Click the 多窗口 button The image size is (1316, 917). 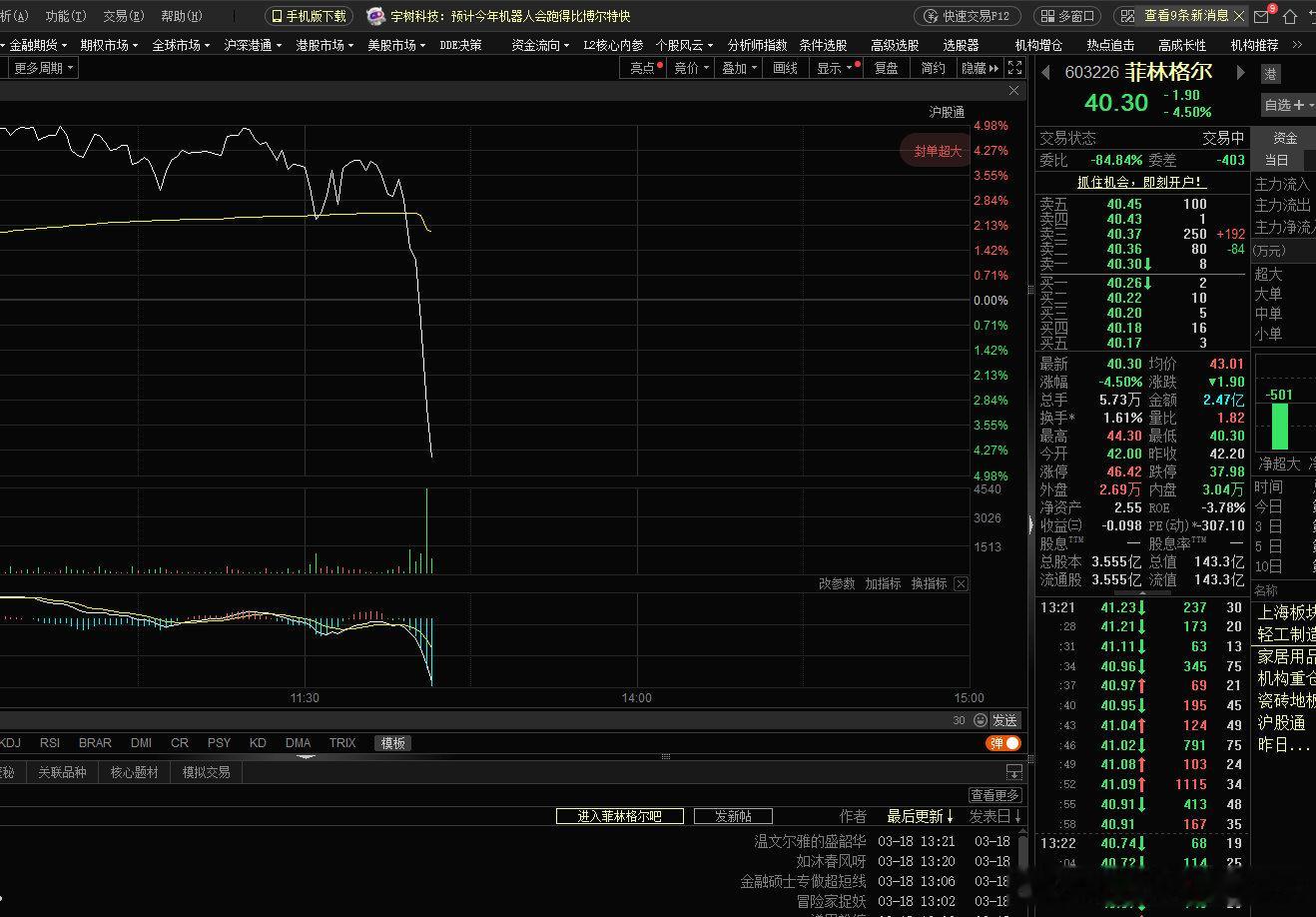[x=1067, y=16]
